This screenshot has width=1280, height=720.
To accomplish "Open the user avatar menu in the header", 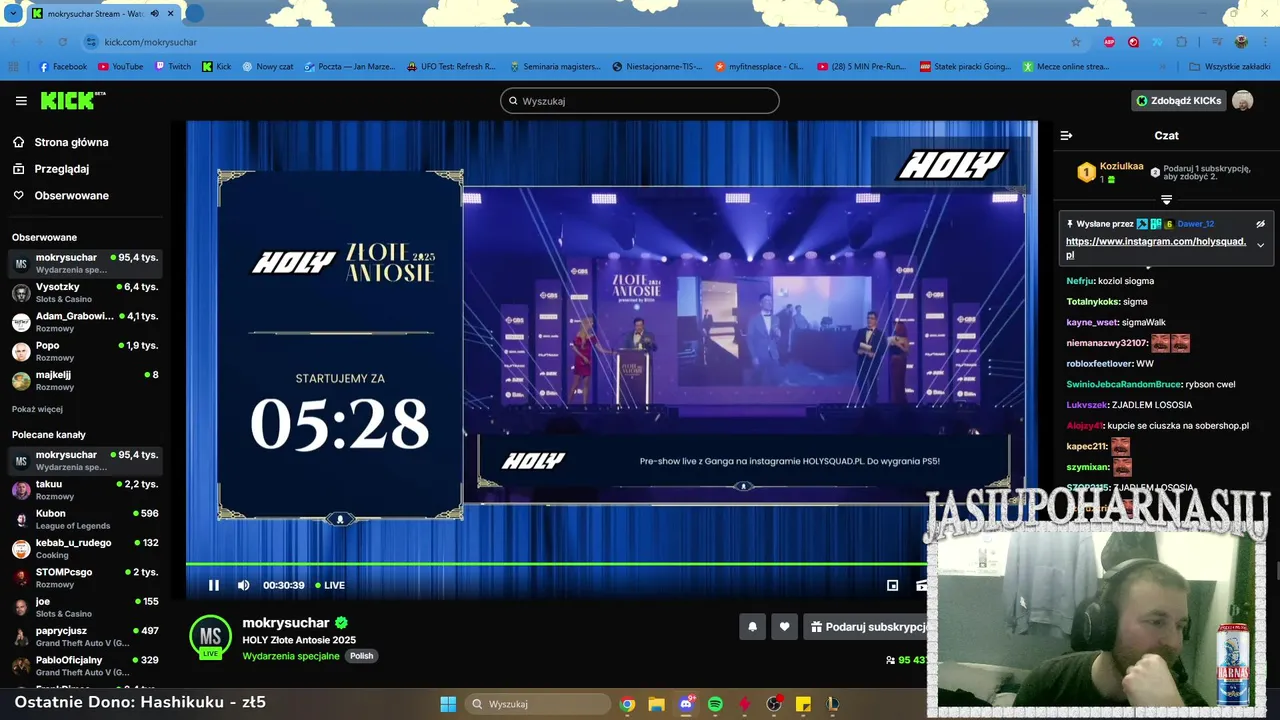I will click(x=1243, y=101).
